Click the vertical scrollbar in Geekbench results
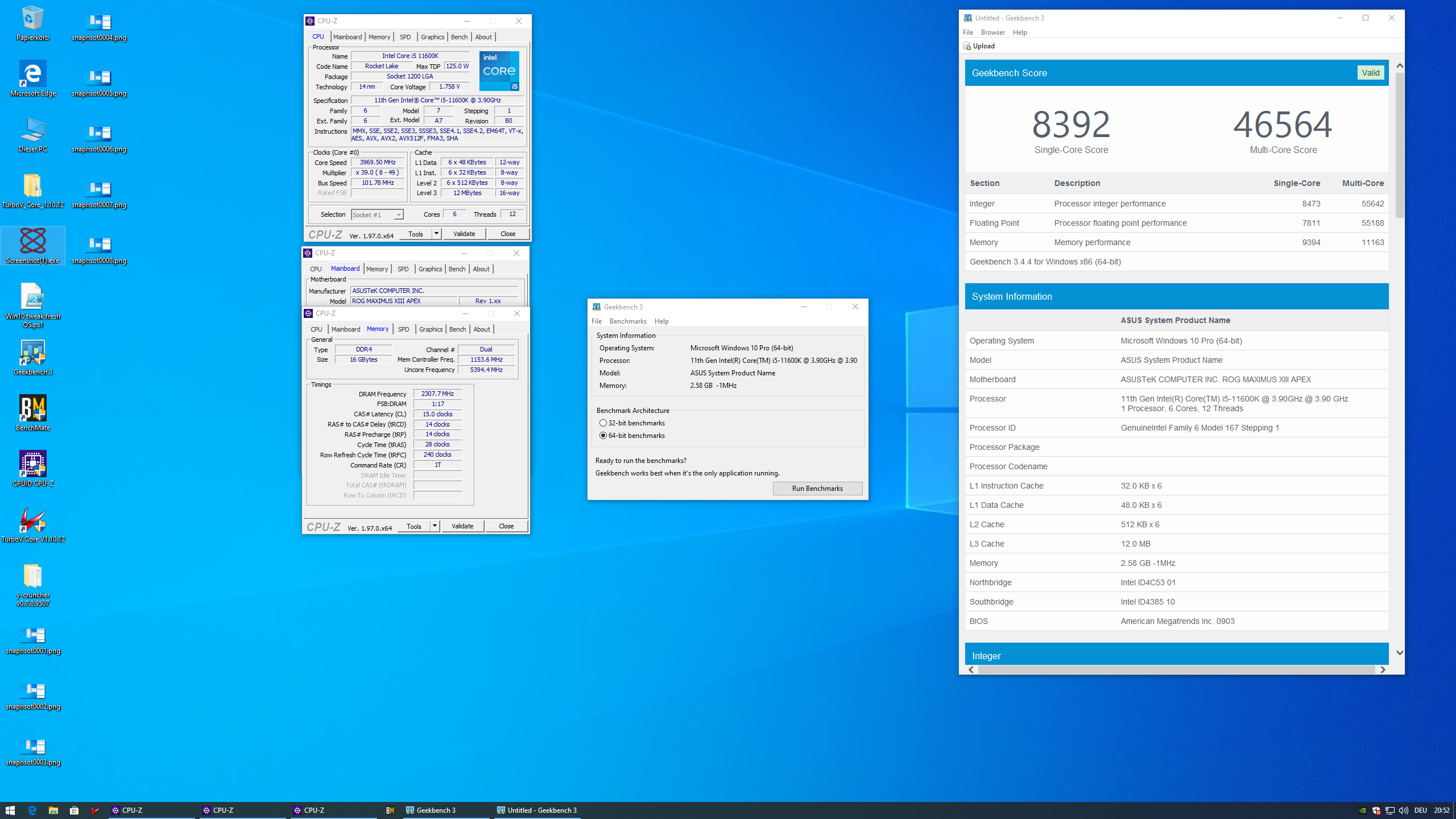 coord(1399,145)
